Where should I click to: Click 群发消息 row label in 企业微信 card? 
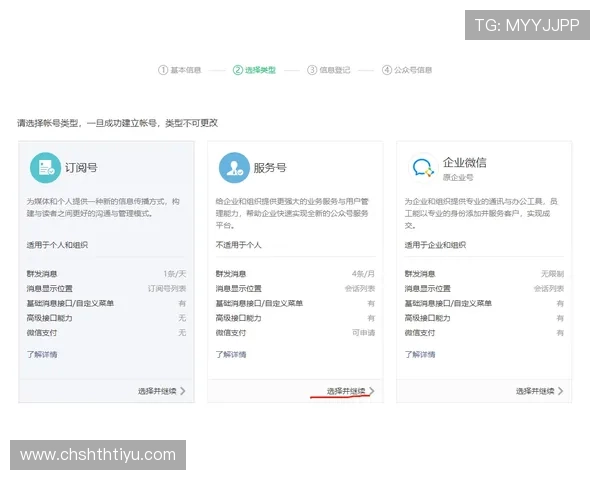tap(420, 274)
